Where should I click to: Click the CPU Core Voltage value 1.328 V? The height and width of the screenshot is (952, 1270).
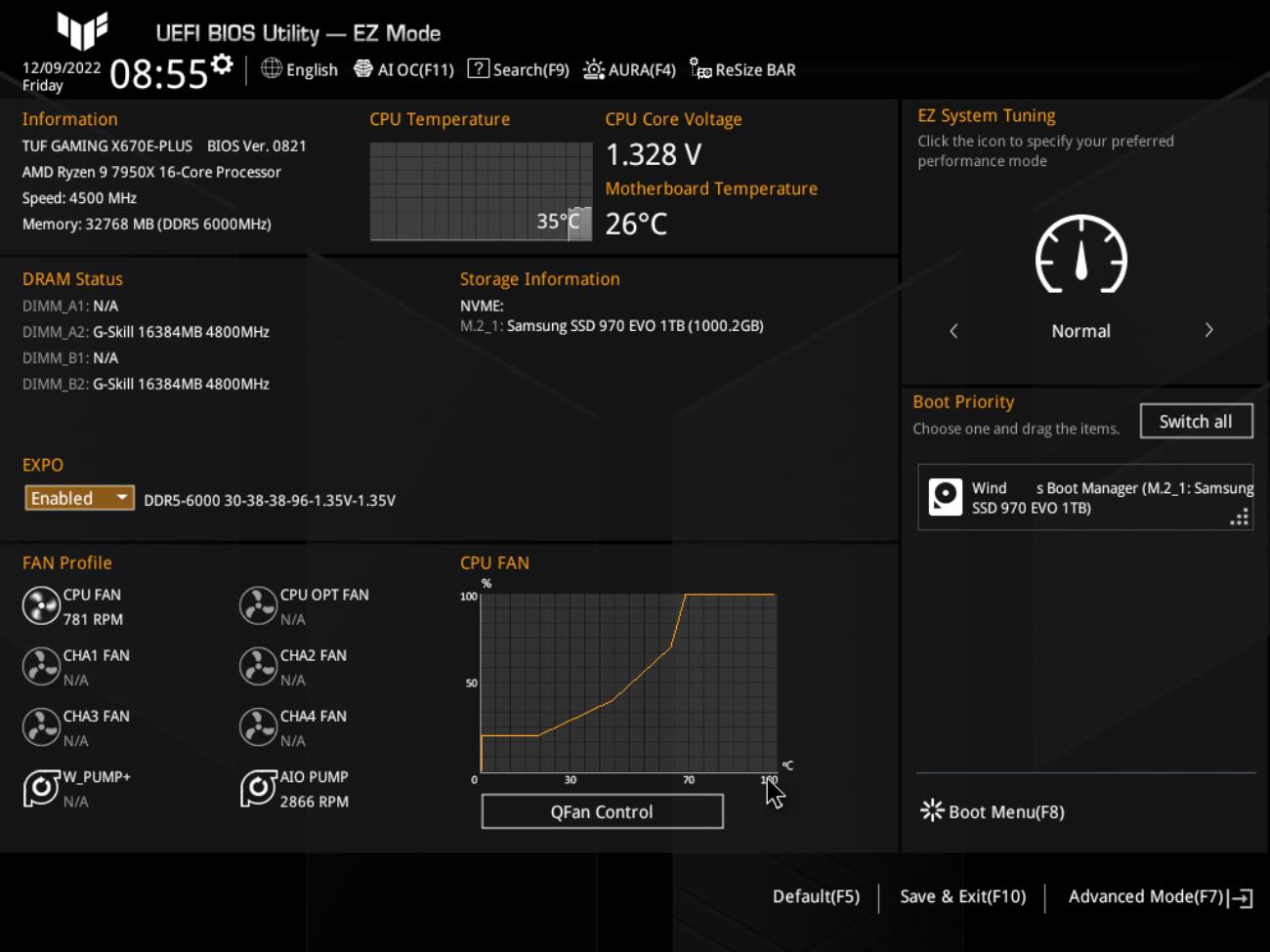pos(654,154)
